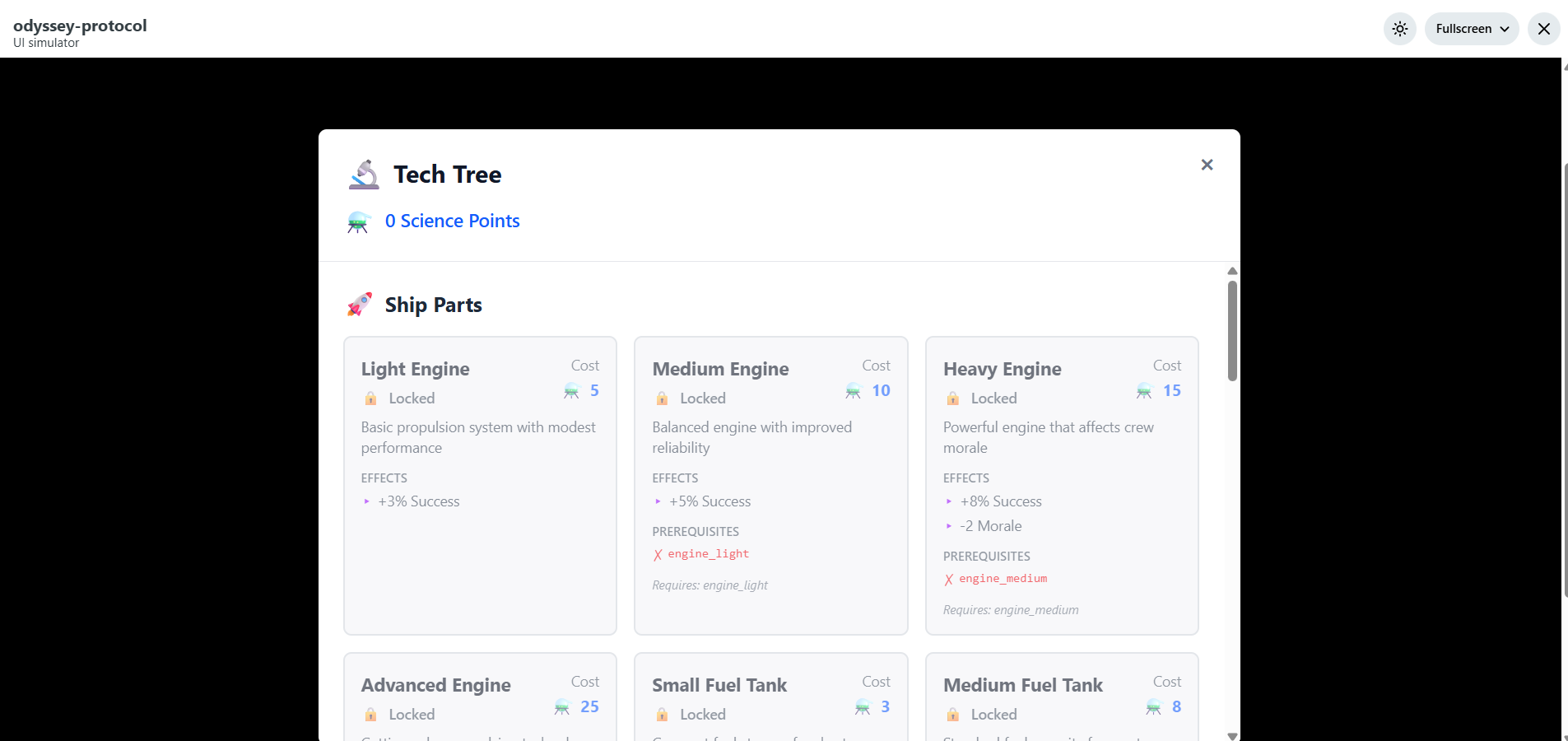Viewport: 1568px width, 741px height.
Task: Close the Tech Tree dialog
Action: tap(1207, 165)
